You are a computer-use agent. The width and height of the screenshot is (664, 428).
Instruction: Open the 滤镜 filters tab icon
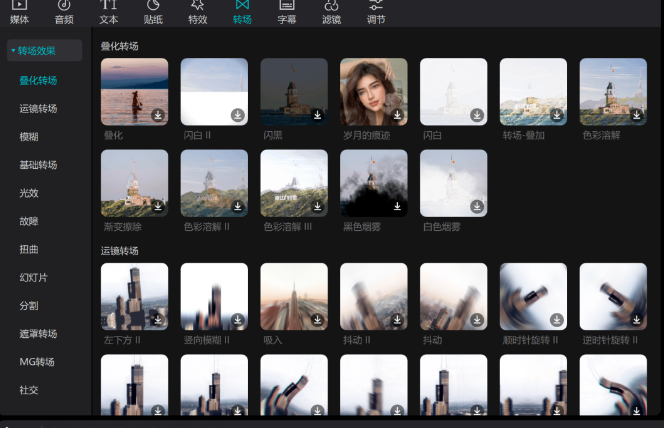click(x=331, y=6)
